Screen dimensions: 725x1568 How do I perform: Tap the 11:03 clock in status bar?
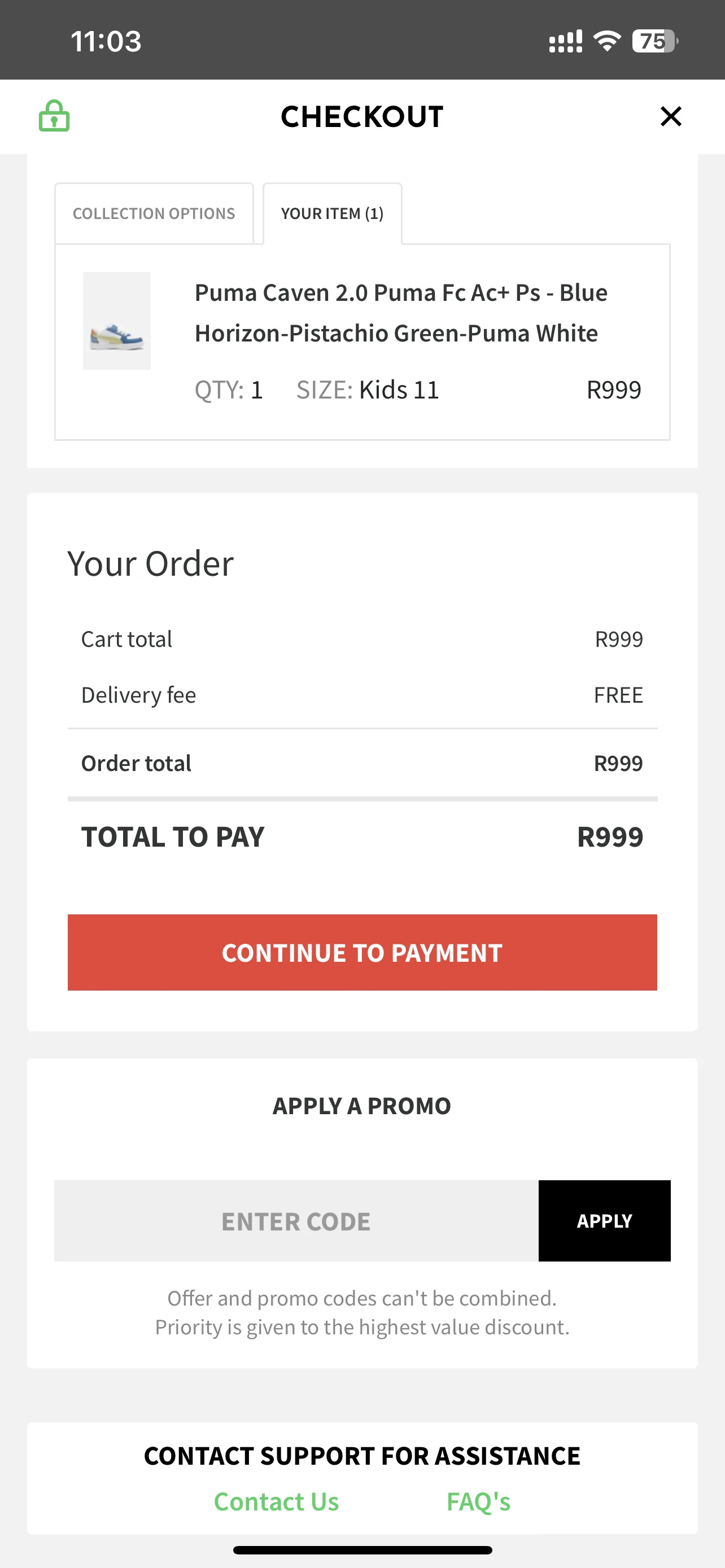coord(106,41)
